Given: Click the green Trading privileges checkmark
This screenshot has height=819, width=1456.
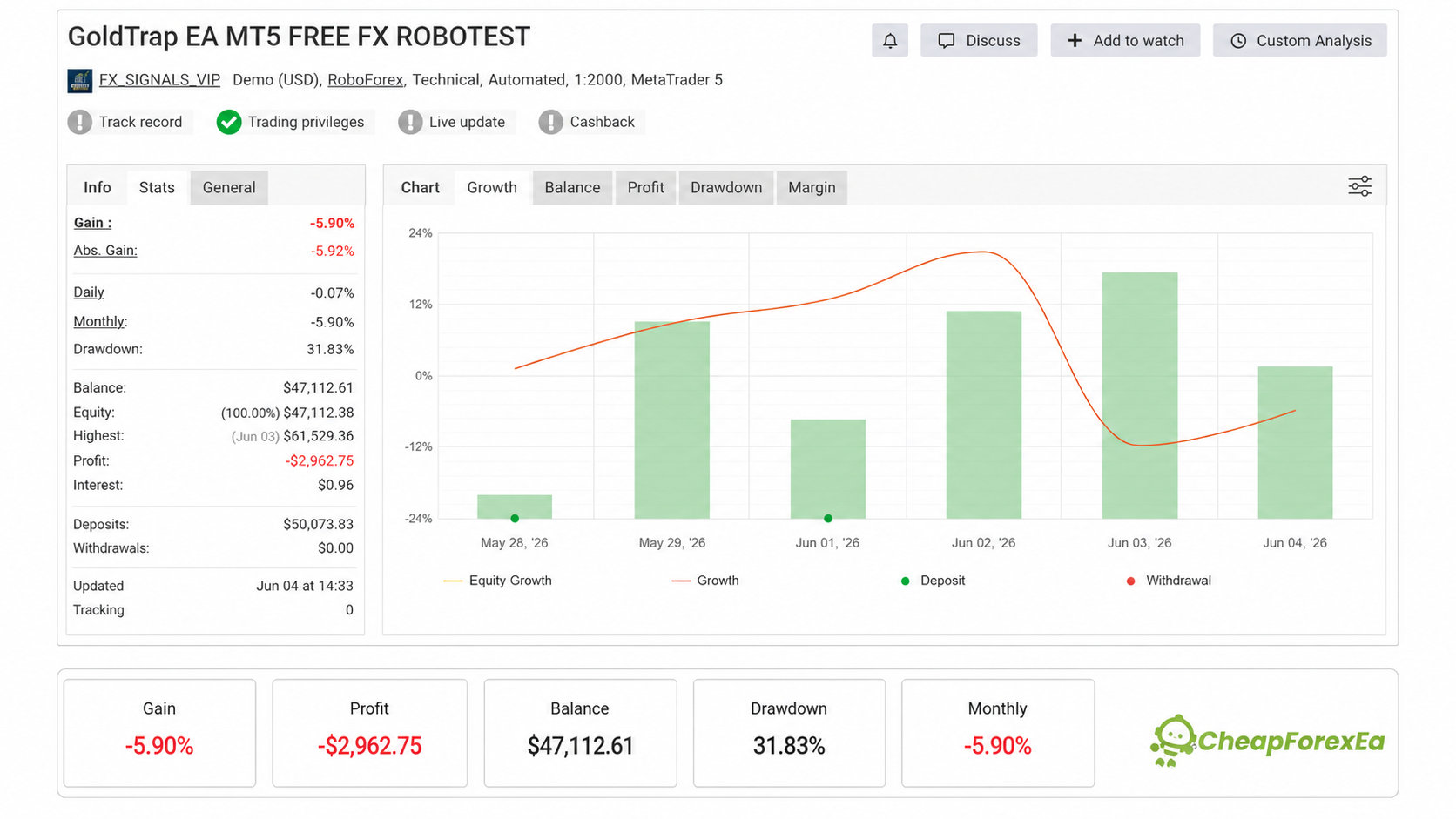Looking at the screenshot, I should [x=229, y=122].
